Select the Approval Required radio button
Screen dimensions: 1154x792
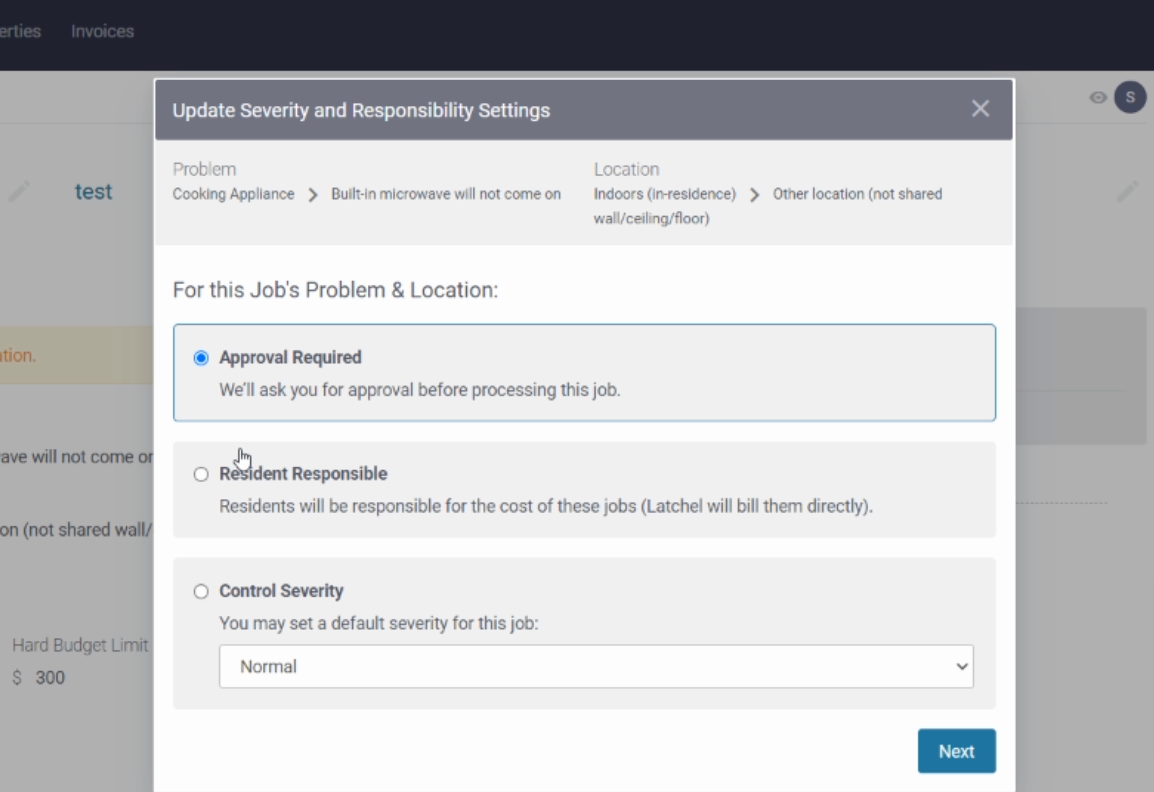click(201, 357)
